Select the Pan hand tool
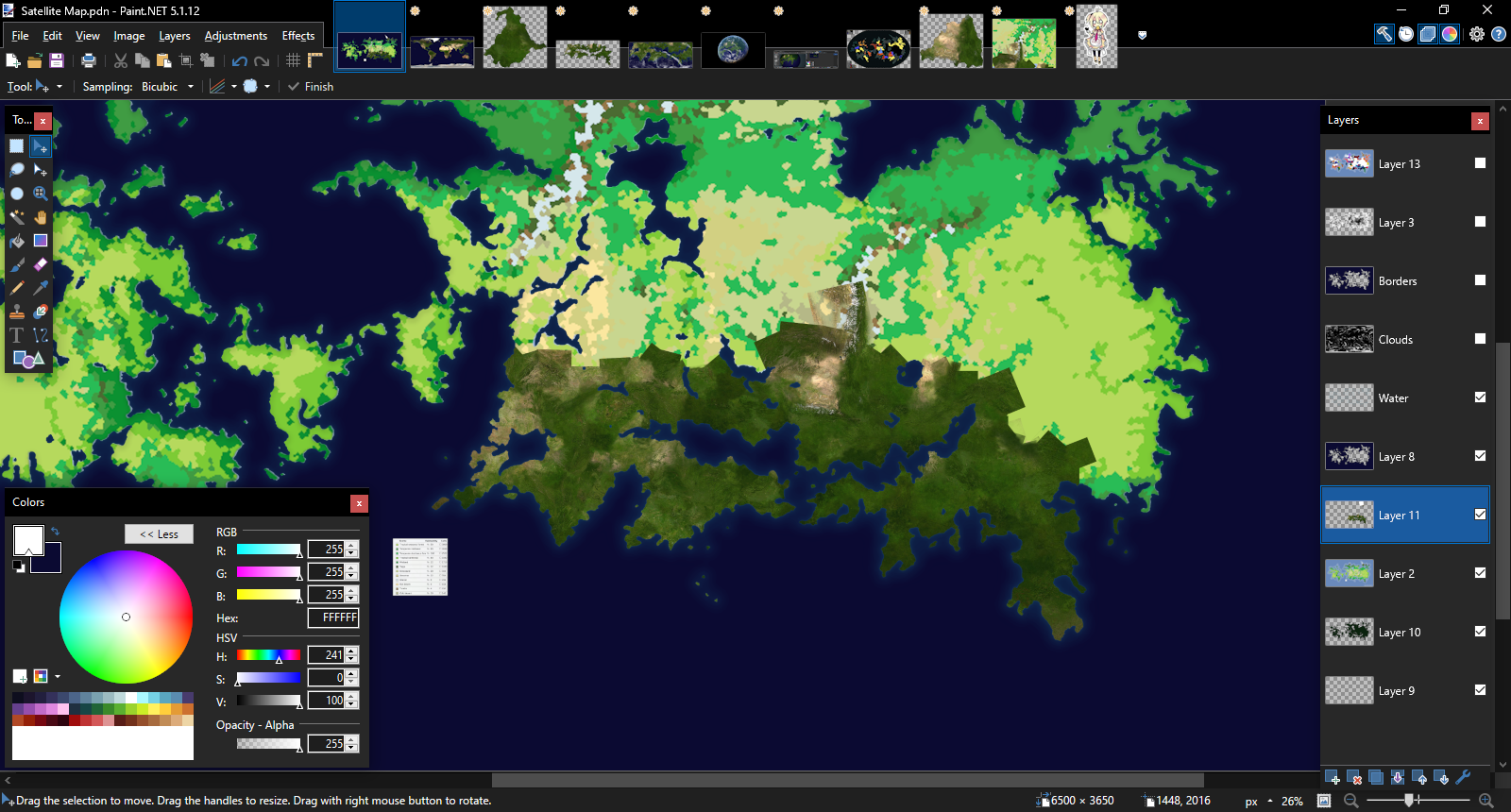 (x=41, y=217)
